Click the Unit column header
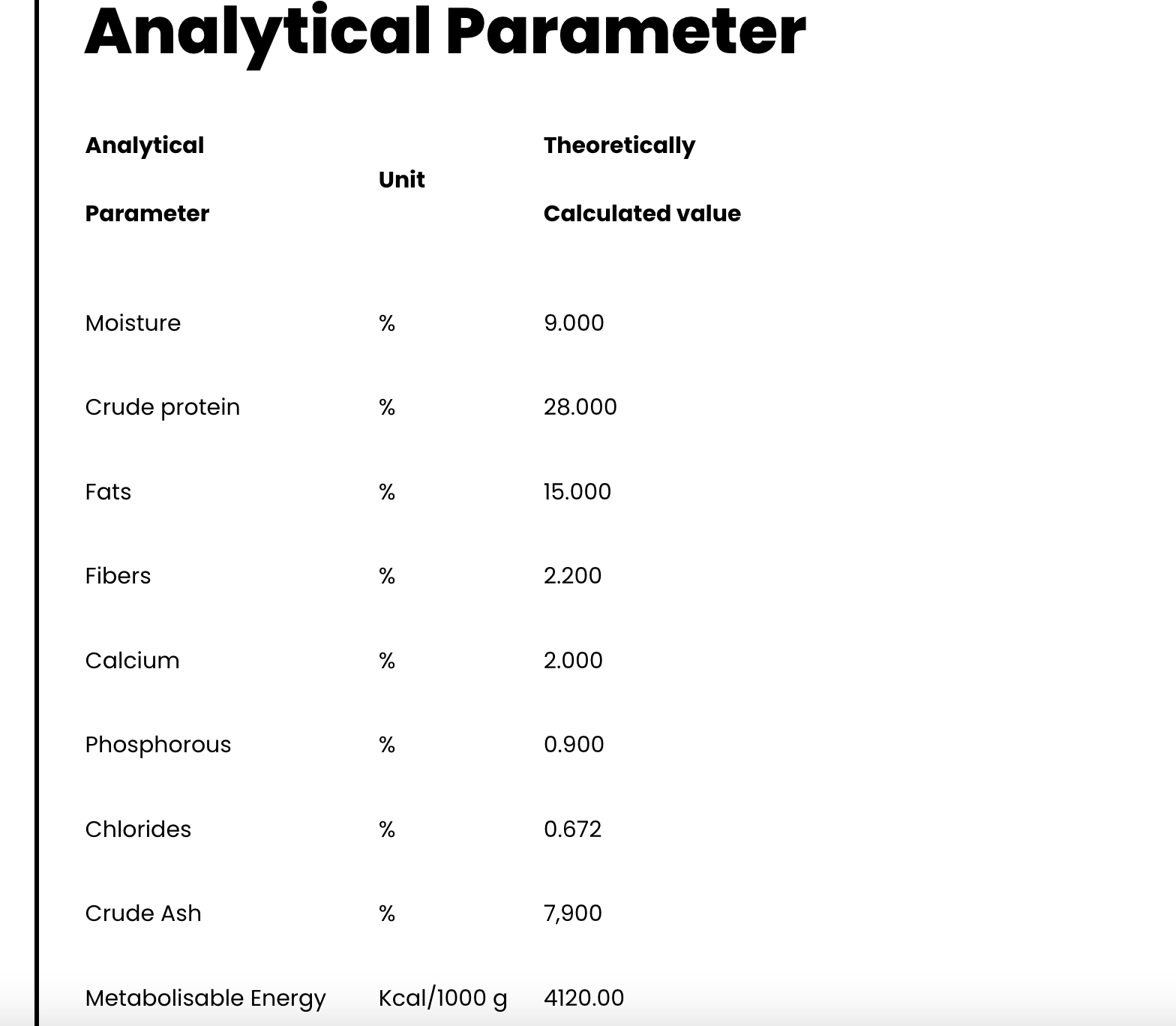 point(401,180)
